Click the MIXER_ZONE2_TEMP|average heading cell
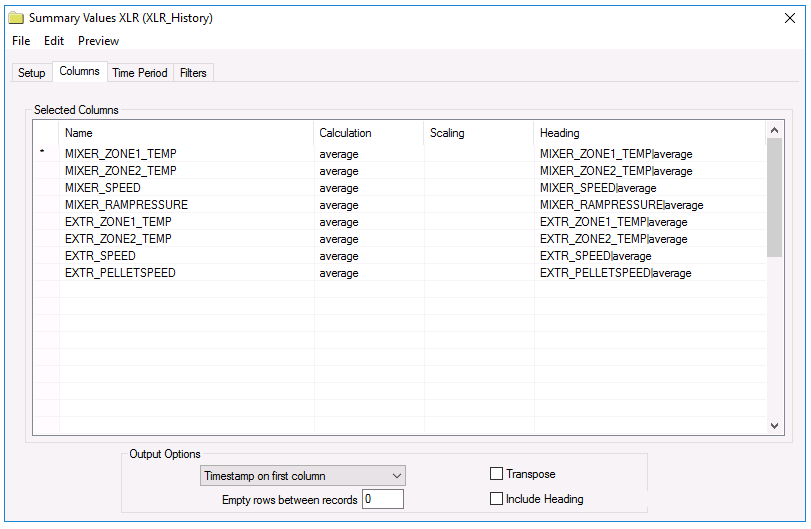 pyautogui.click(x=650, y=171)
